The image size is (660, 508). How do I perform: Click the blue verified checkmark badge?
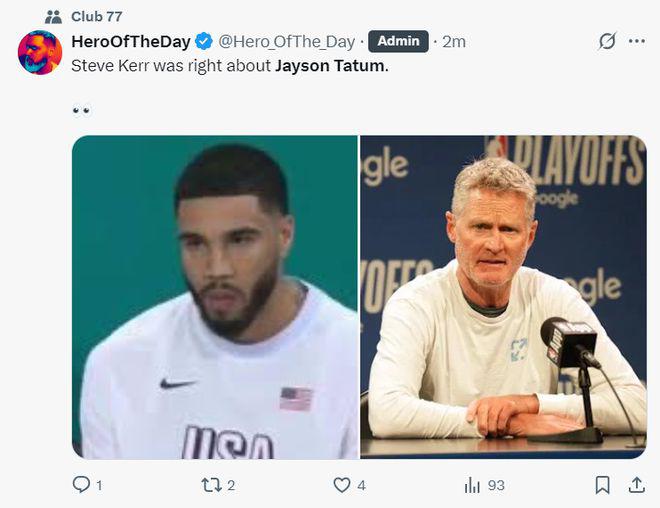tap(204, 41)
